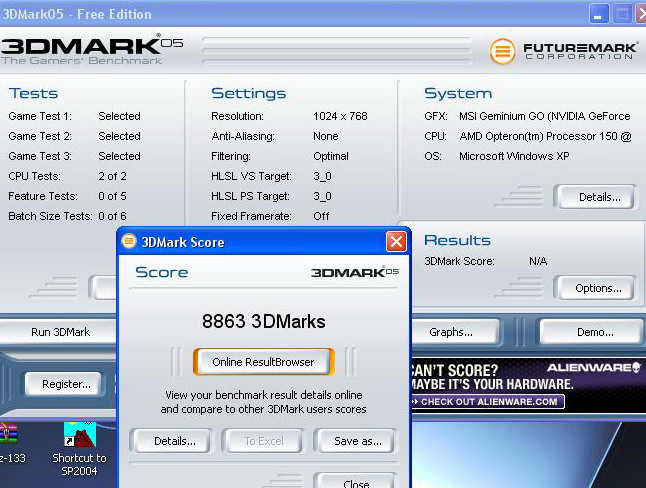Click Feature Tests 0 of 5 value

click(112, 196)
